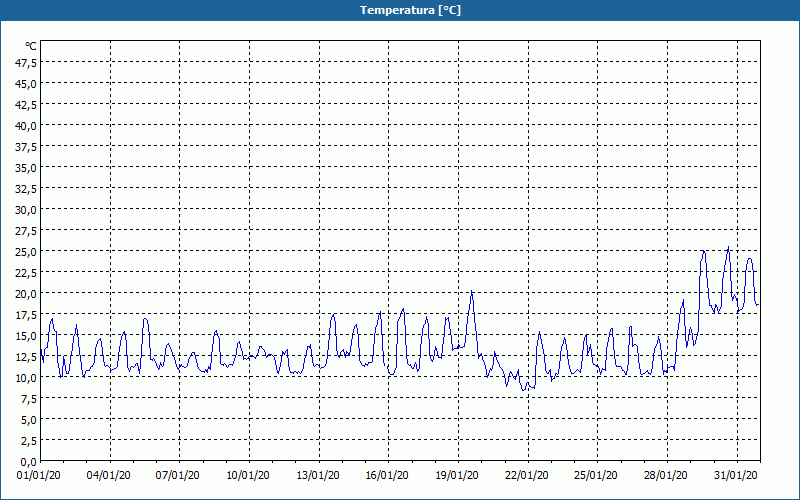
Task: Click the 2,5 y-axis label
Action: (29, 441)
